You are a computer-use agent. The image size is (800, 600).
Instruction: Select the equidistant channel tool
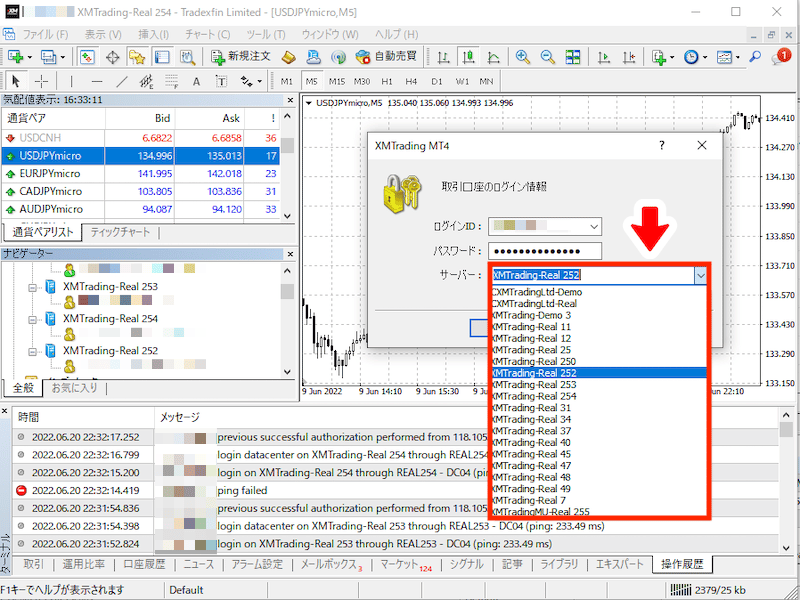(146, 81)
